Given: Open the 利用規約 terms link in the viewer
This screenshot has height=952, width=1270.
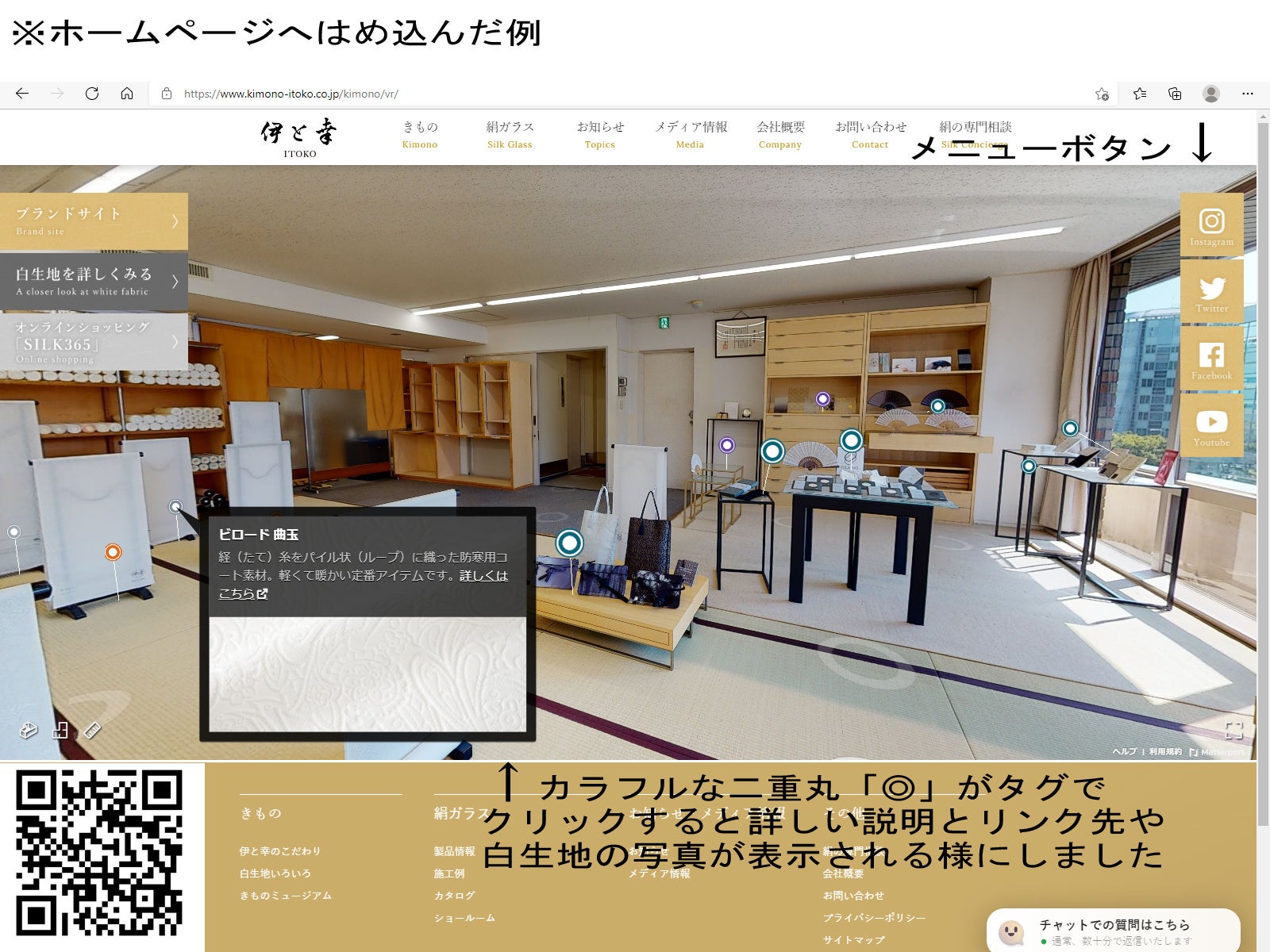Looking at the screenshot, I should pos(1165,751).
